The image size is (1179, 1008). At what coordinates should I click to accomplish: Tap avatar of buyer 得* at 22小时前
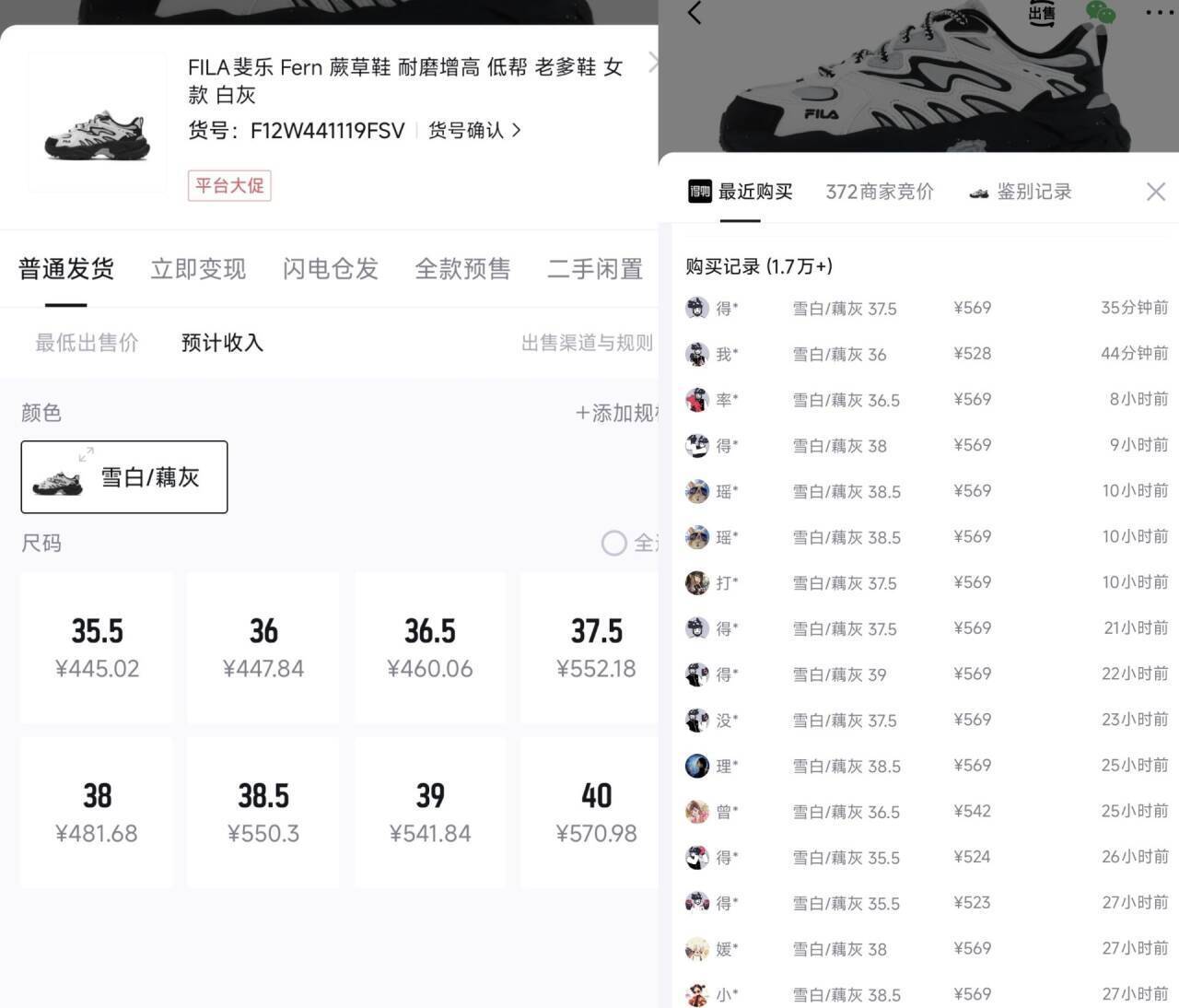tap(697, 674)
